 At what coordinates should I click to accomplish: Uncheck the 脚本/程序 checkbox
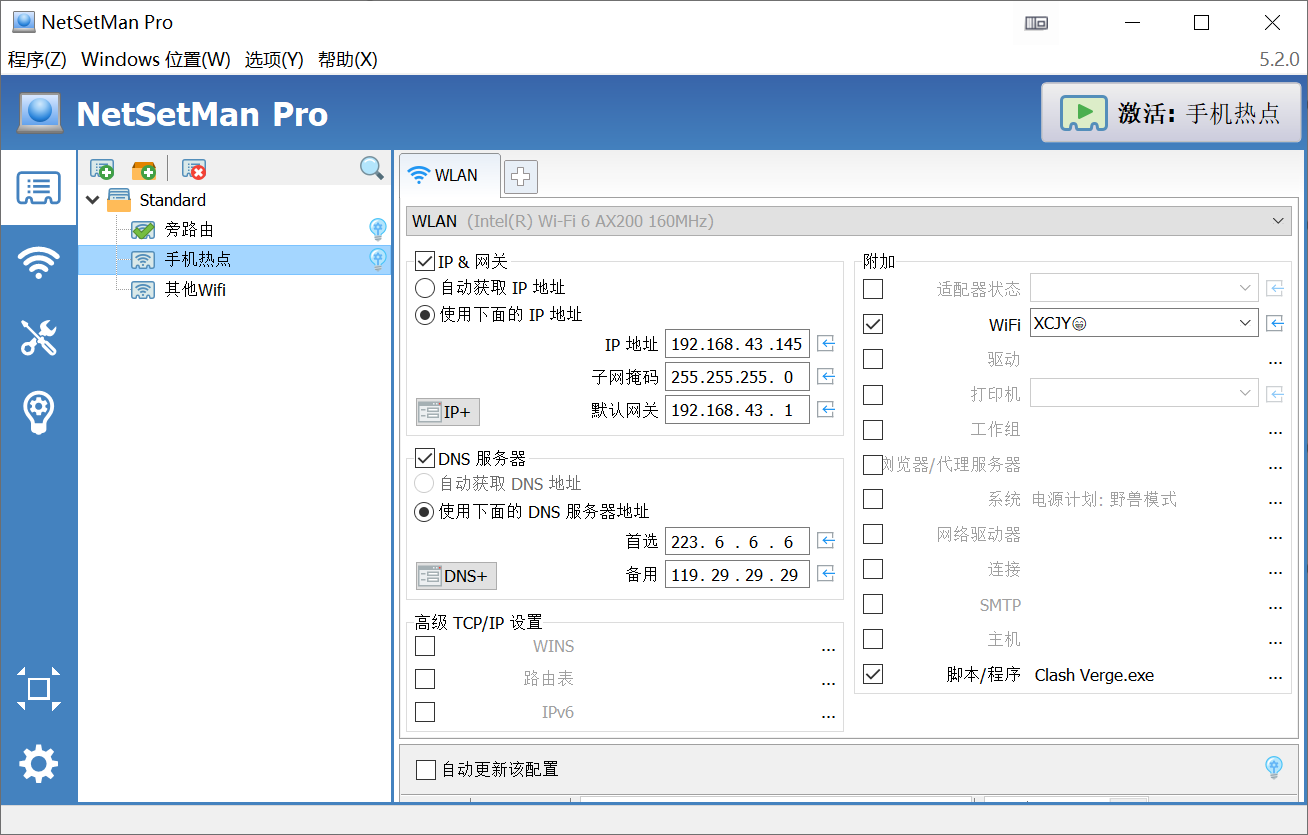point(873,674)
